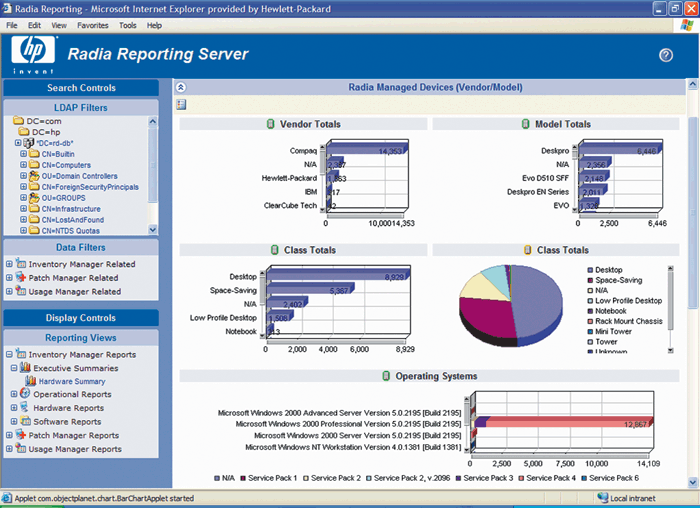Open the File menu
This screenshot has width=700, height=508.
(12, 25)
